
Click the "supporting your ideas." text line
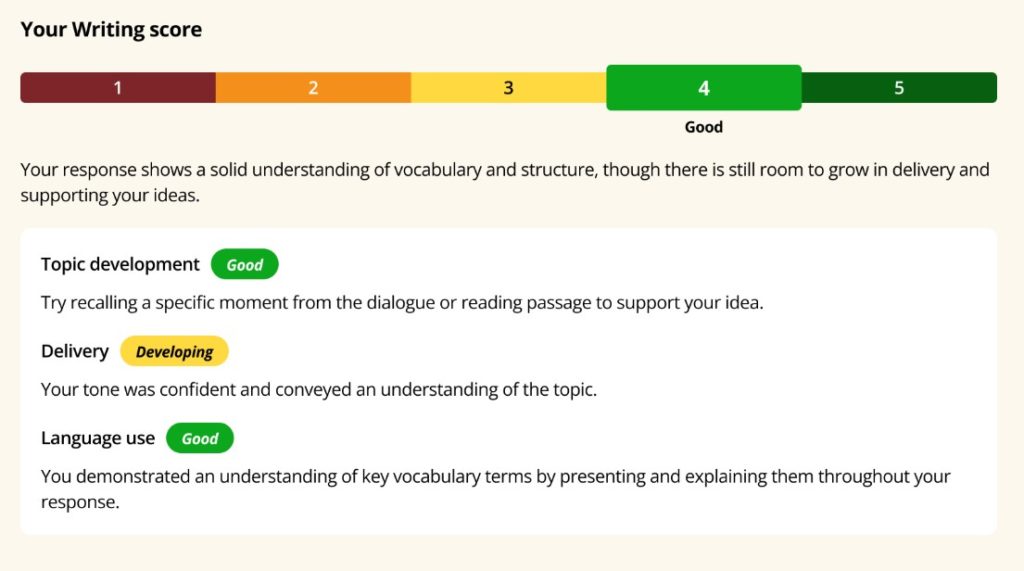110,195
